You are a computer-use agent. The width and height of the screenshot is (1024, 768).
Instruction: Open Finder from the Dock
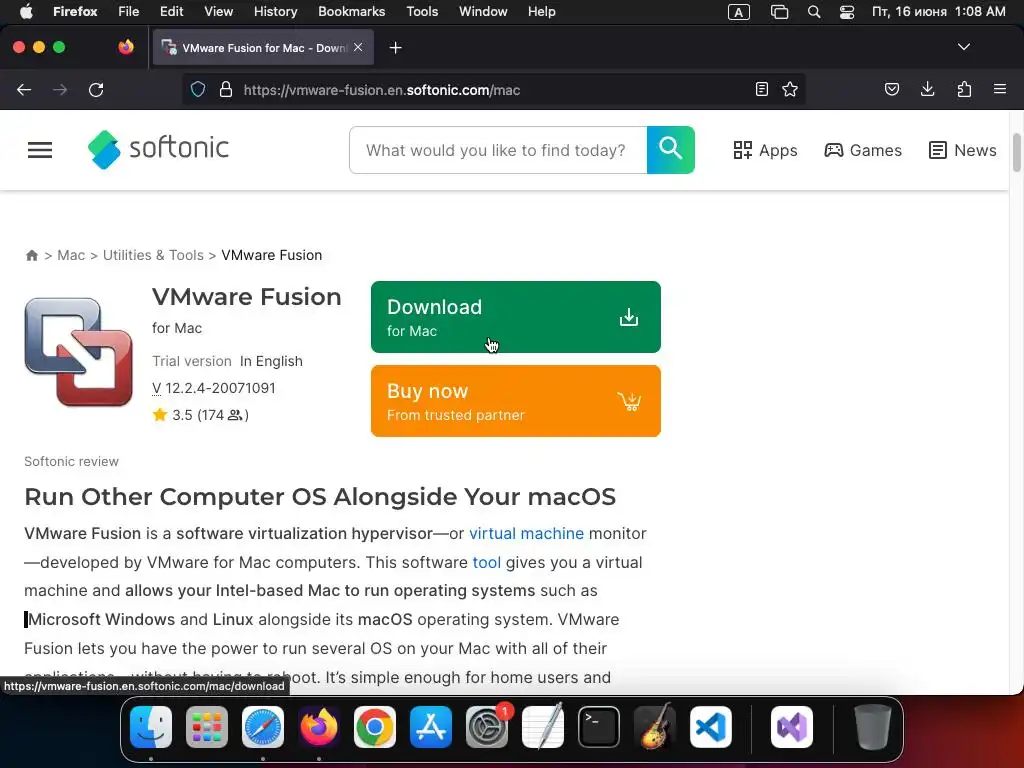[x=151, y=727]
